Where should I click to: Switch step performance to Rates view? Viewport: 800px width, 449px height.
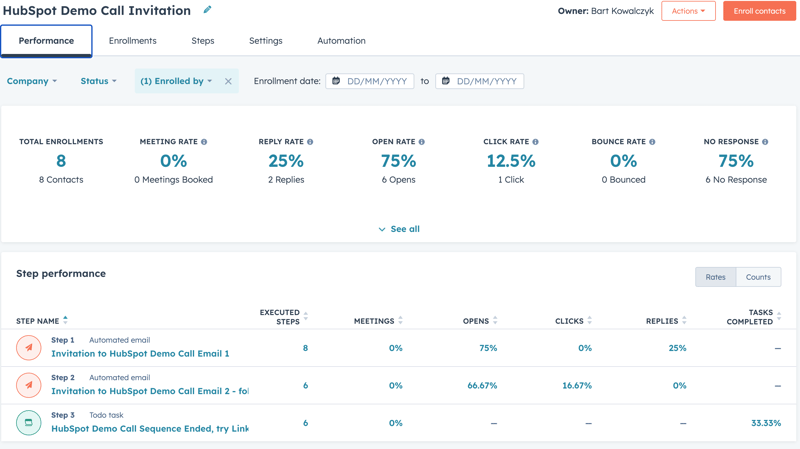click(715, 277)
